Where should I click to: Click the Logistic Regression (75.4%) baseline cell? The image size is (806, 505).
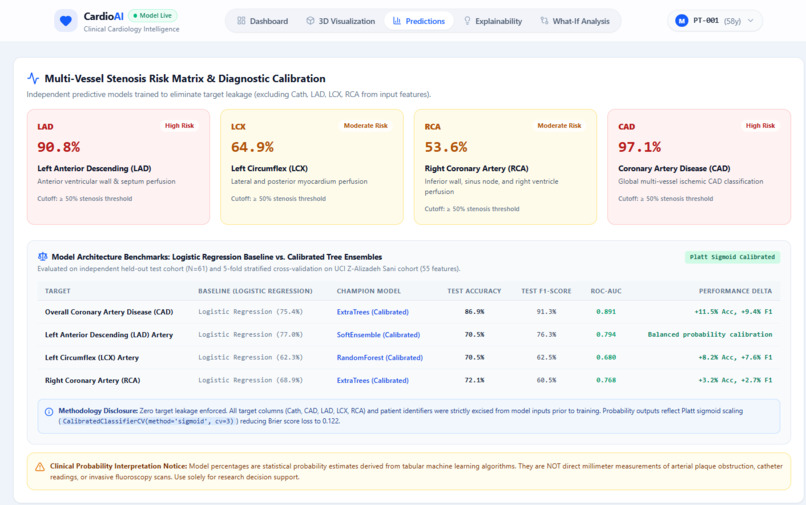[x=250, y=312]
